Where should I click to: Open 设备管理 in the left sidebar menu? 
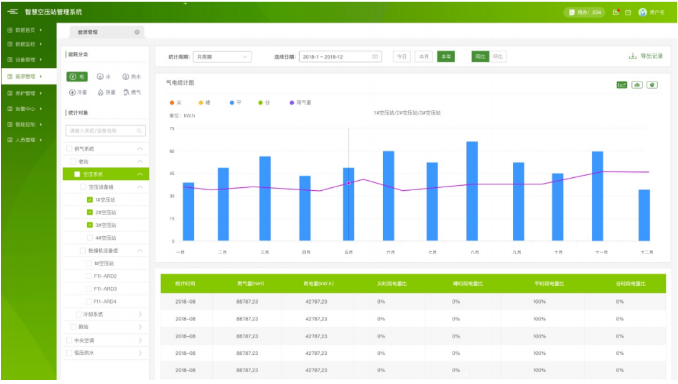pos(25,60)
